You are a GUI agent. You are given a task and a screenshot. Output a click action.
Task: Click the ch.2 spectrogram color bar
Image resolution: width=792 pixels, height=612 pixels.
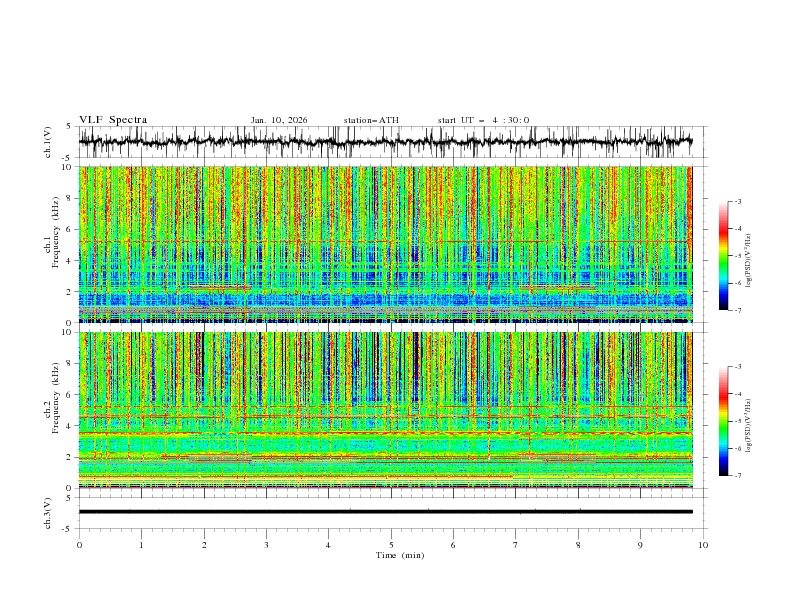[x=723, y=421]
